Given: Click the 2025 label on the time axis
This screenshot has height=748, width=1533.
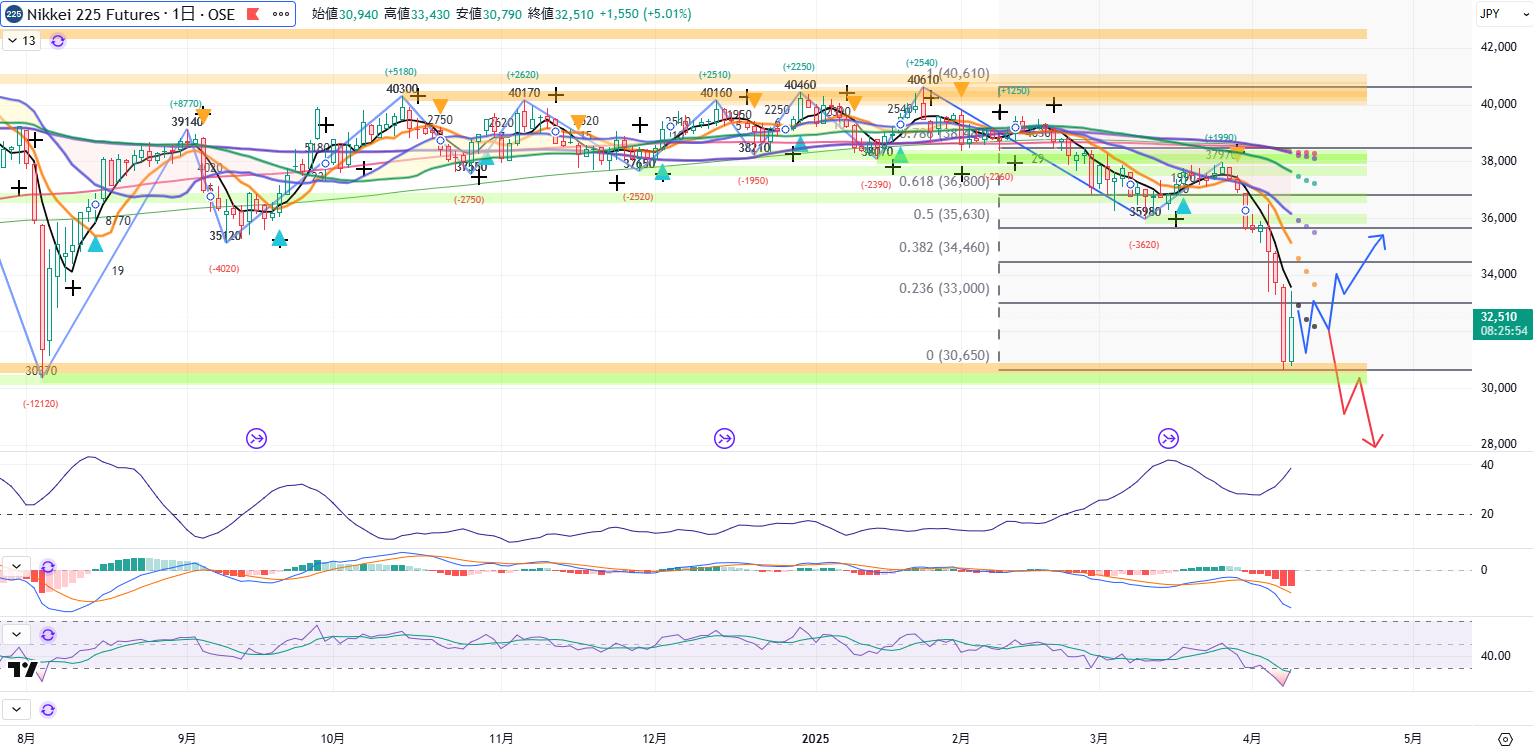Looking at the screenshot, I should (x=815, y=738).
